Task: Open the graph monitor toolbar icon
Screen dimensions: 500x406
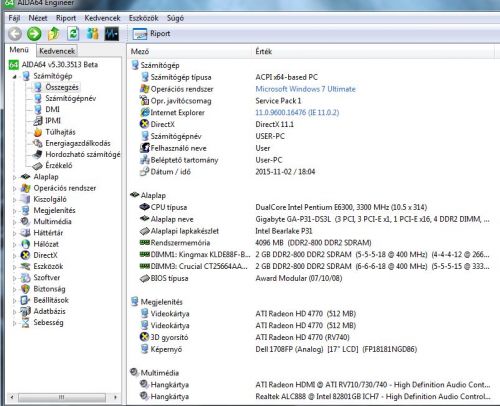Action: click(x=112, y=34)
